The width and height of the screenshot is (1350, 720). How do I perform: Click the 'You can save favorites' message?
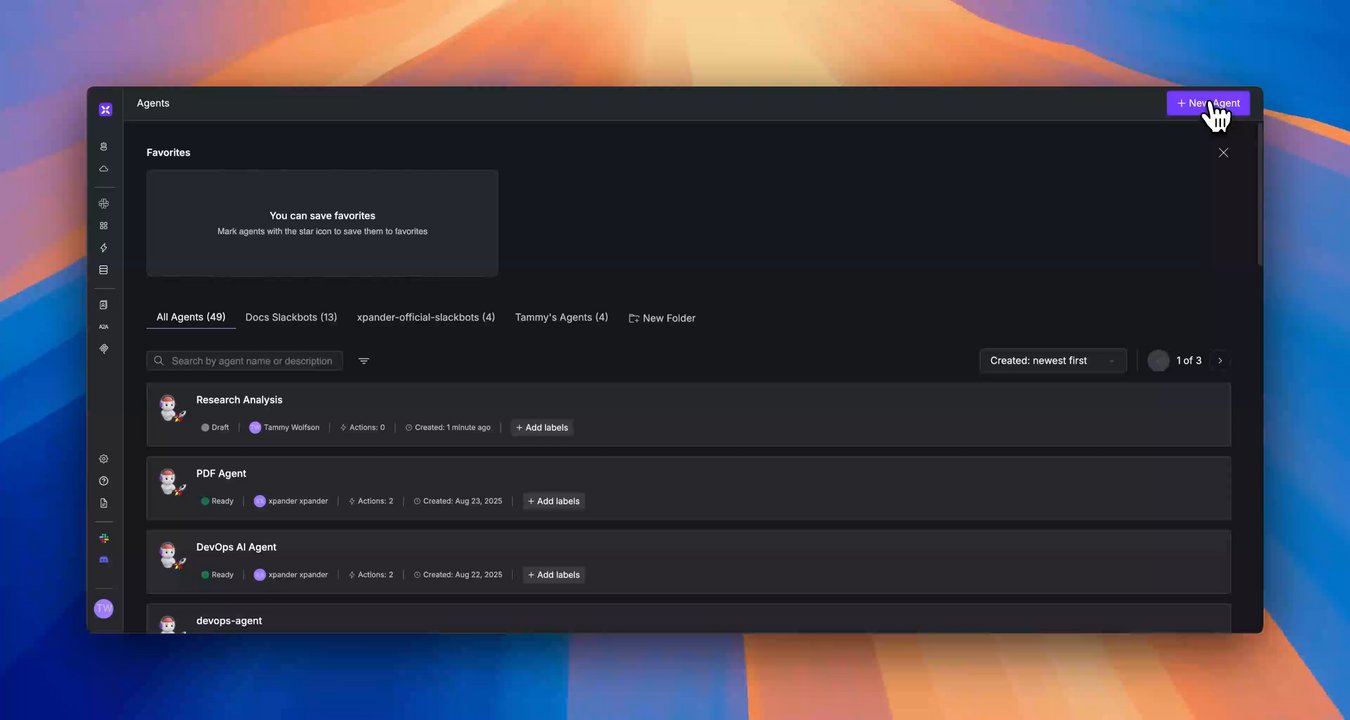(322, 216)
